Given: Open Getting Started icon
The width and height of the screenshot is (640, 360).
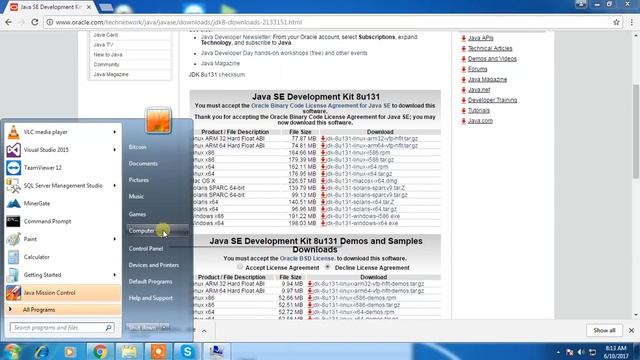Looking at the screenshot, I should 13,275.
